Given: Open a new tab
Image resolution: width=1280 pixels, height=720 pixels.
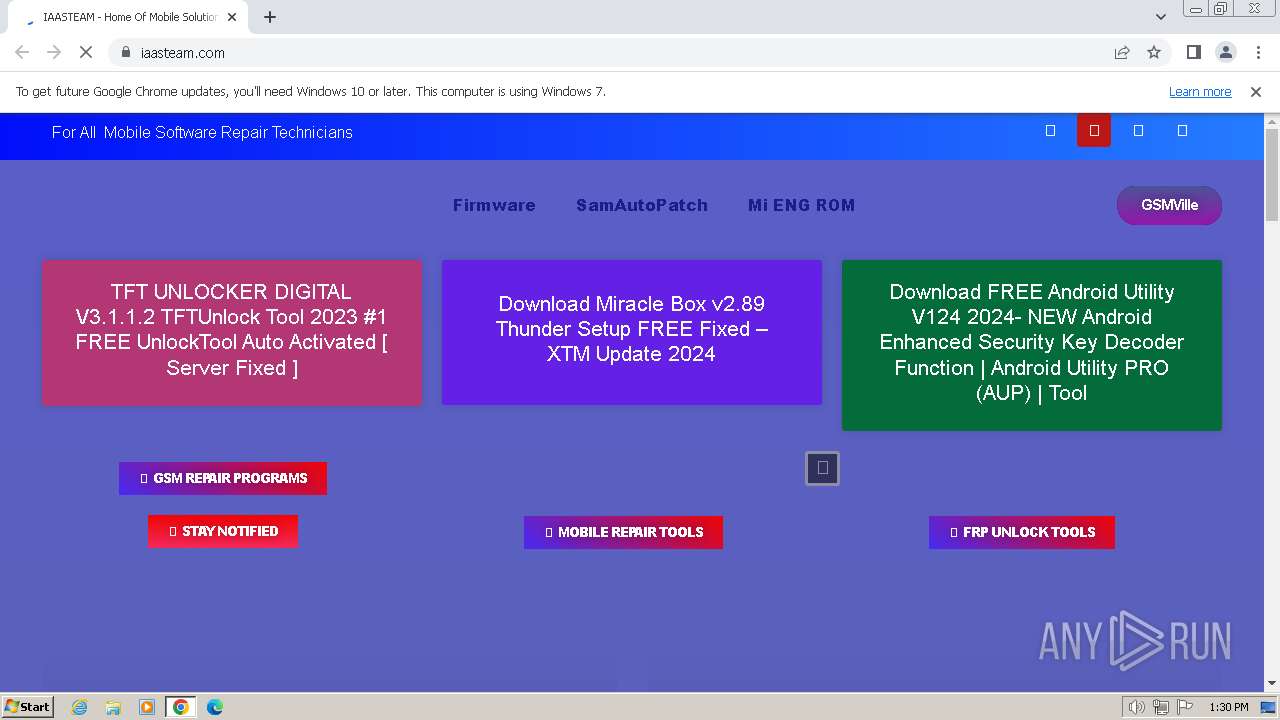Looking at the screenshot, I should click(270, 17).
